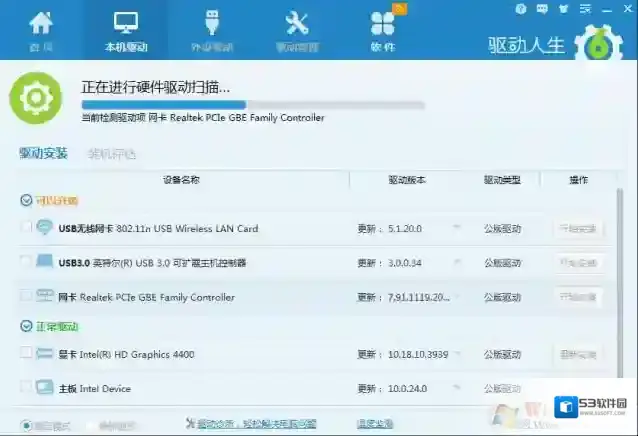Open version dropdown for 5.1.20.0 driver

[457, 228]
